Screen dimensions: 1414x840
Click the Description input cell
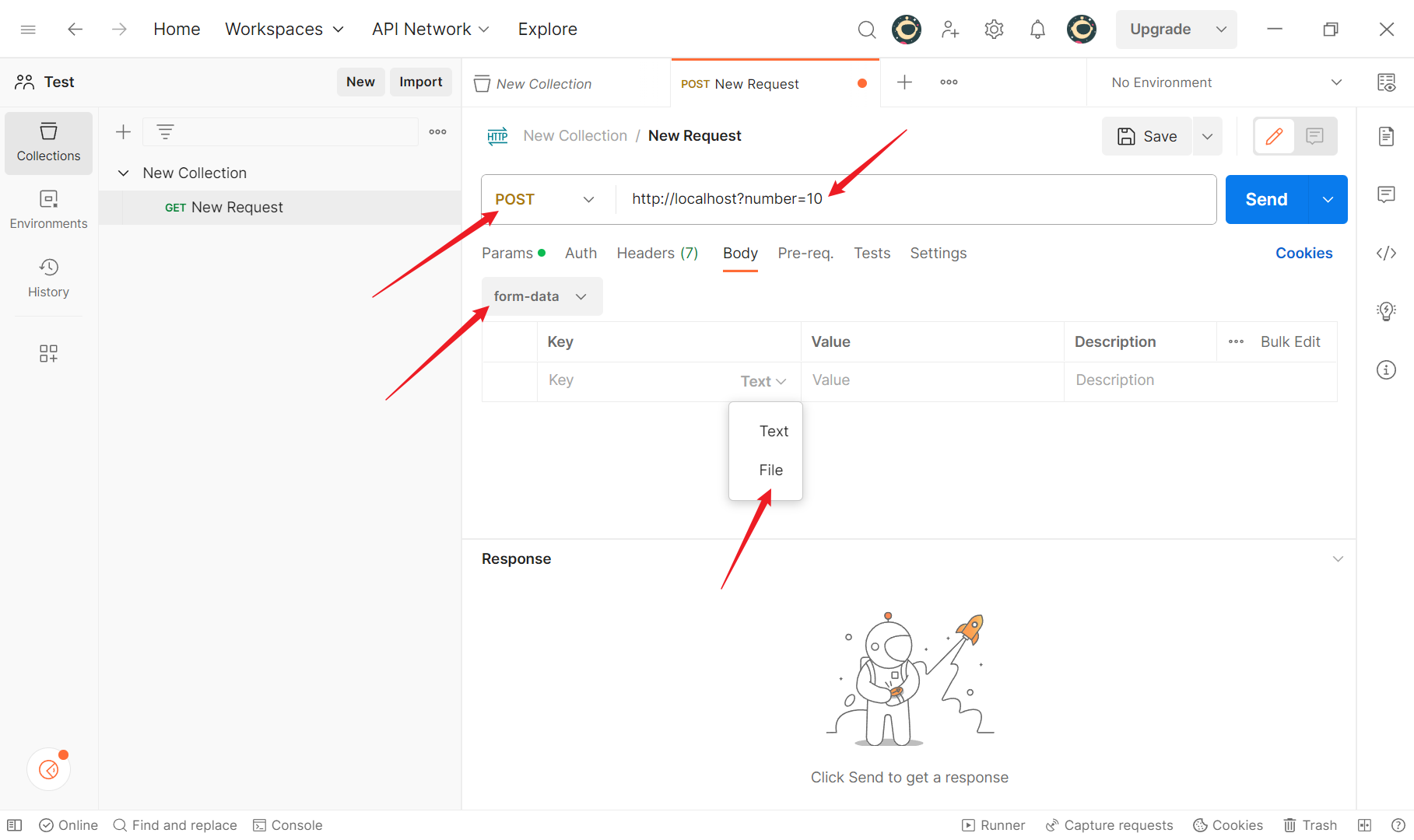pyautogui.click(x=1201, y=381)
